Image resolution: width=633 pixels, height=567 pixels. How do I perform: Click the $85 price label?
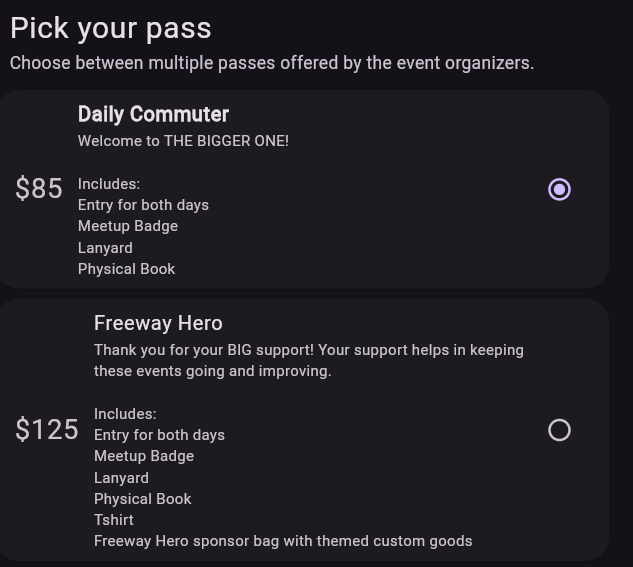[39, 189]
